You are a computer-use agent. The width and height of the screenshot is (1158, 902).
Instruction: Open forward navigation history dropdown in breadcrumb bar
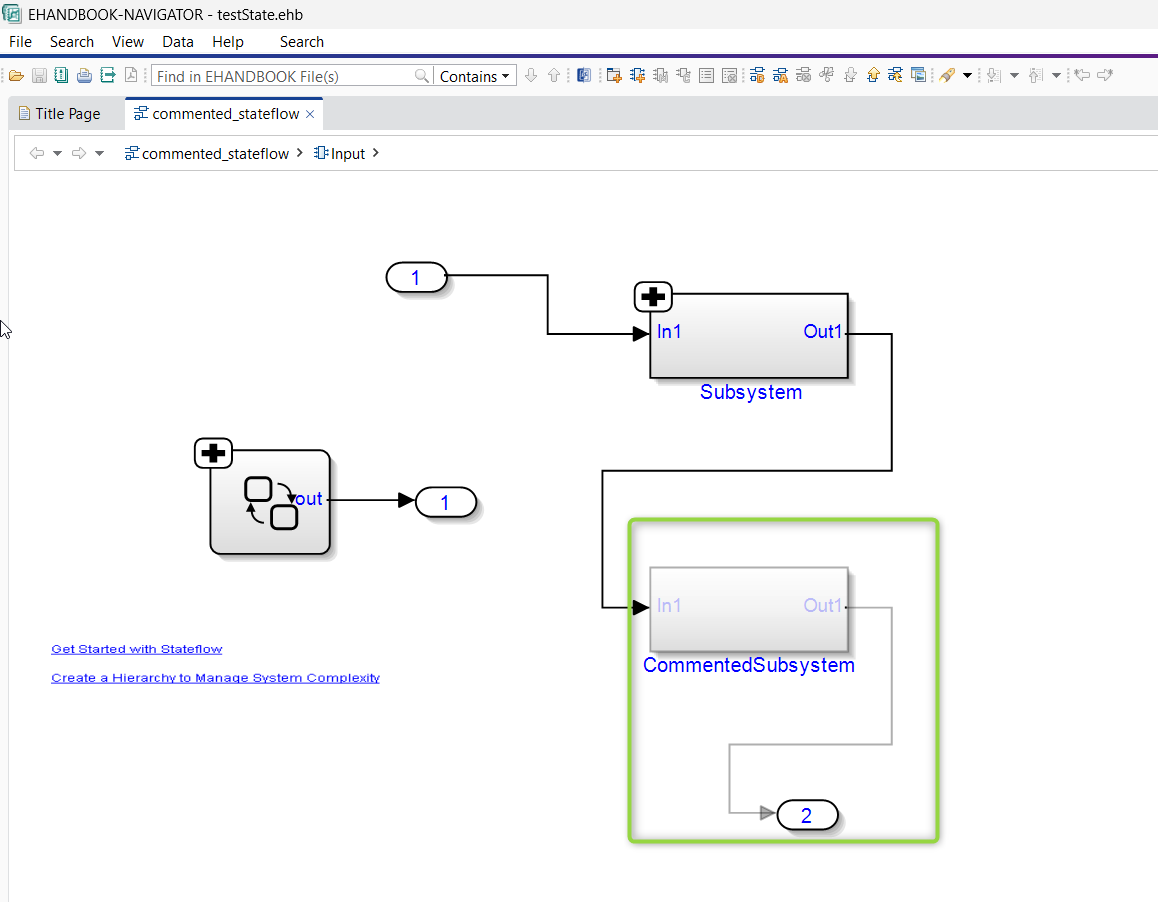pyautogui.click(x=99, y=154)
